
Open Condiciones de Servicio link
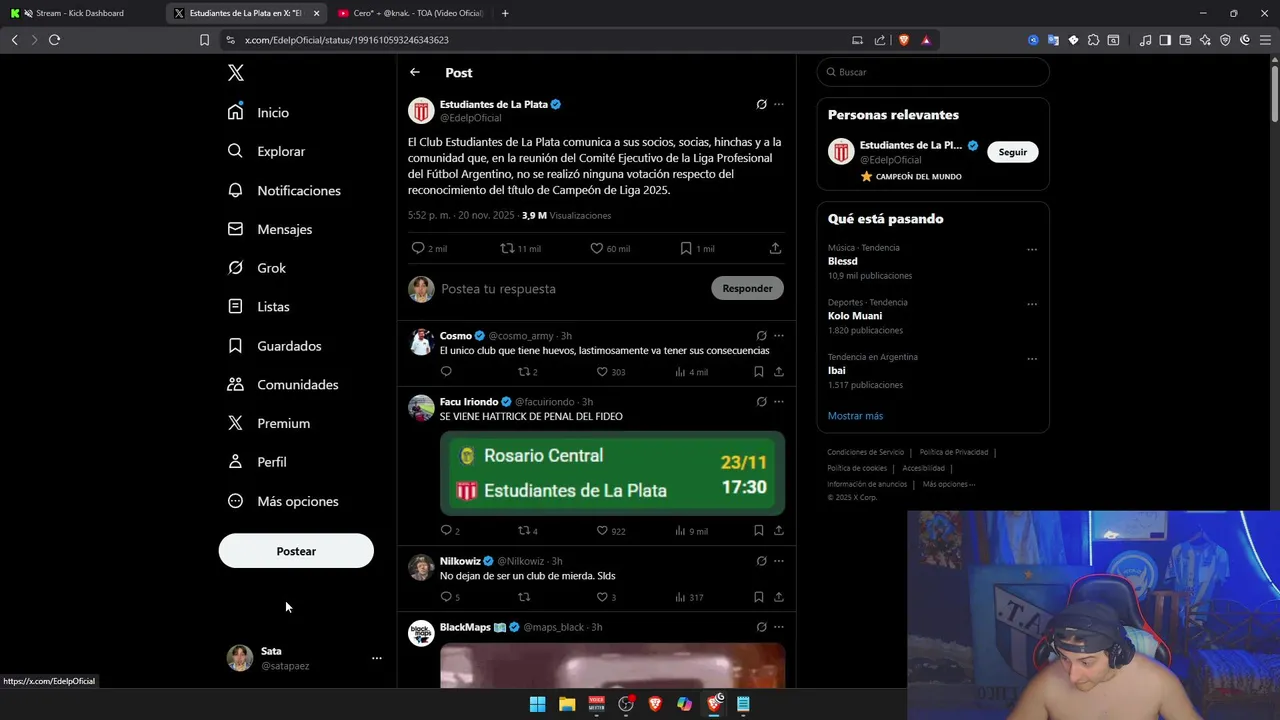pyautogui.click(x=865, y=452)
